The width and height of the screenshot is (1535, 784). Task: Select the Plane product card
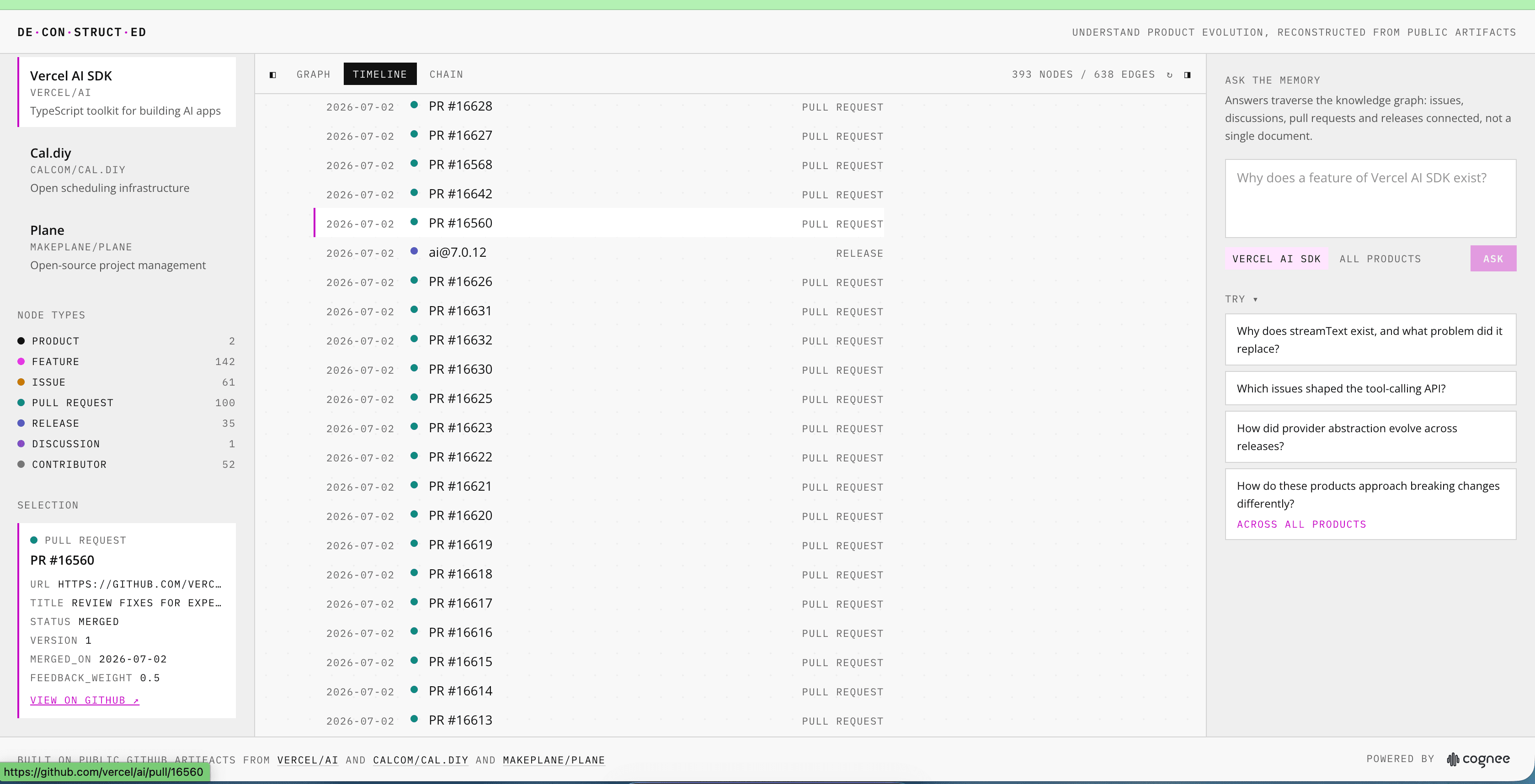coord(127,247)
